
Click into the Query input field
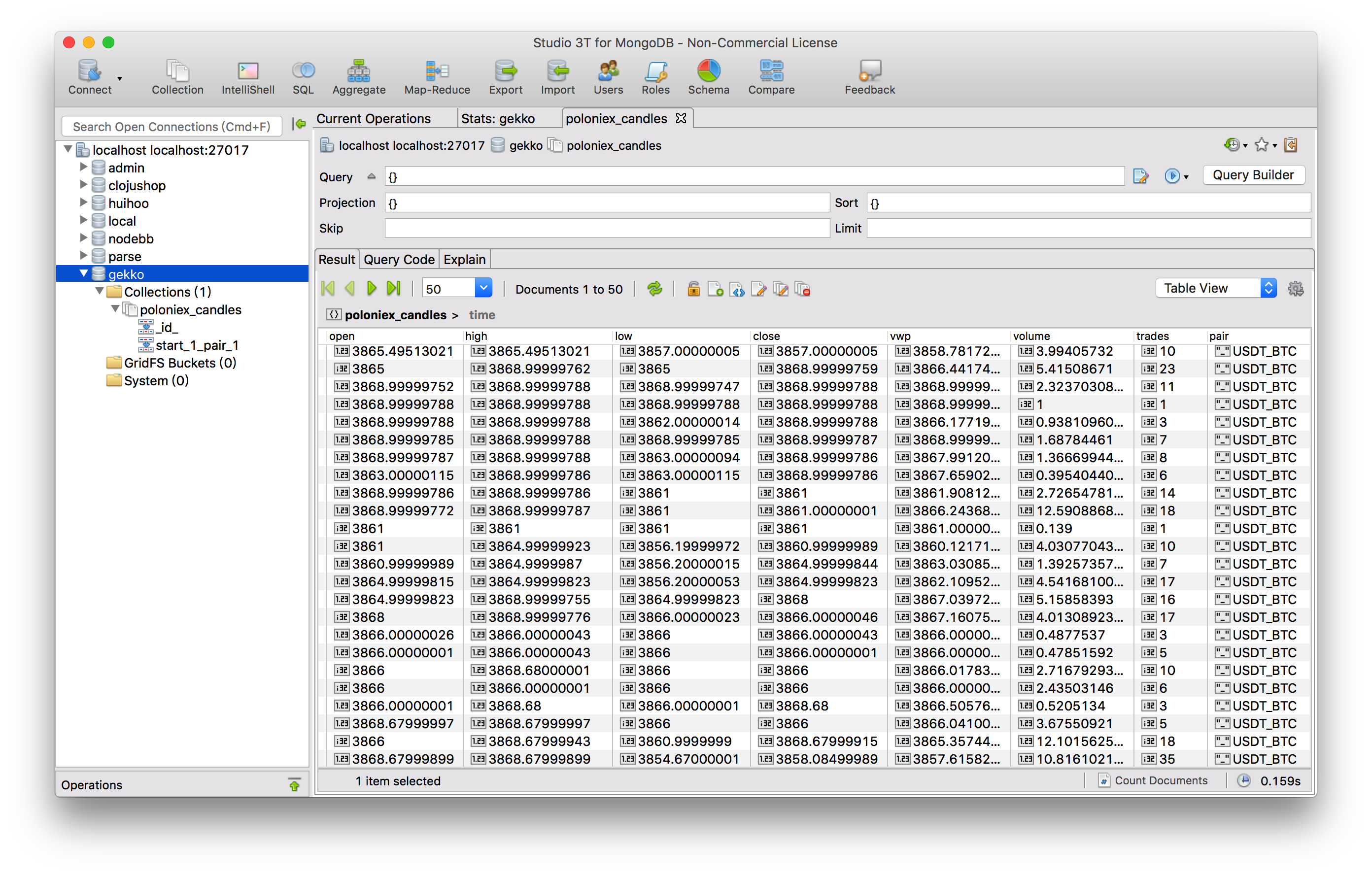753,176
